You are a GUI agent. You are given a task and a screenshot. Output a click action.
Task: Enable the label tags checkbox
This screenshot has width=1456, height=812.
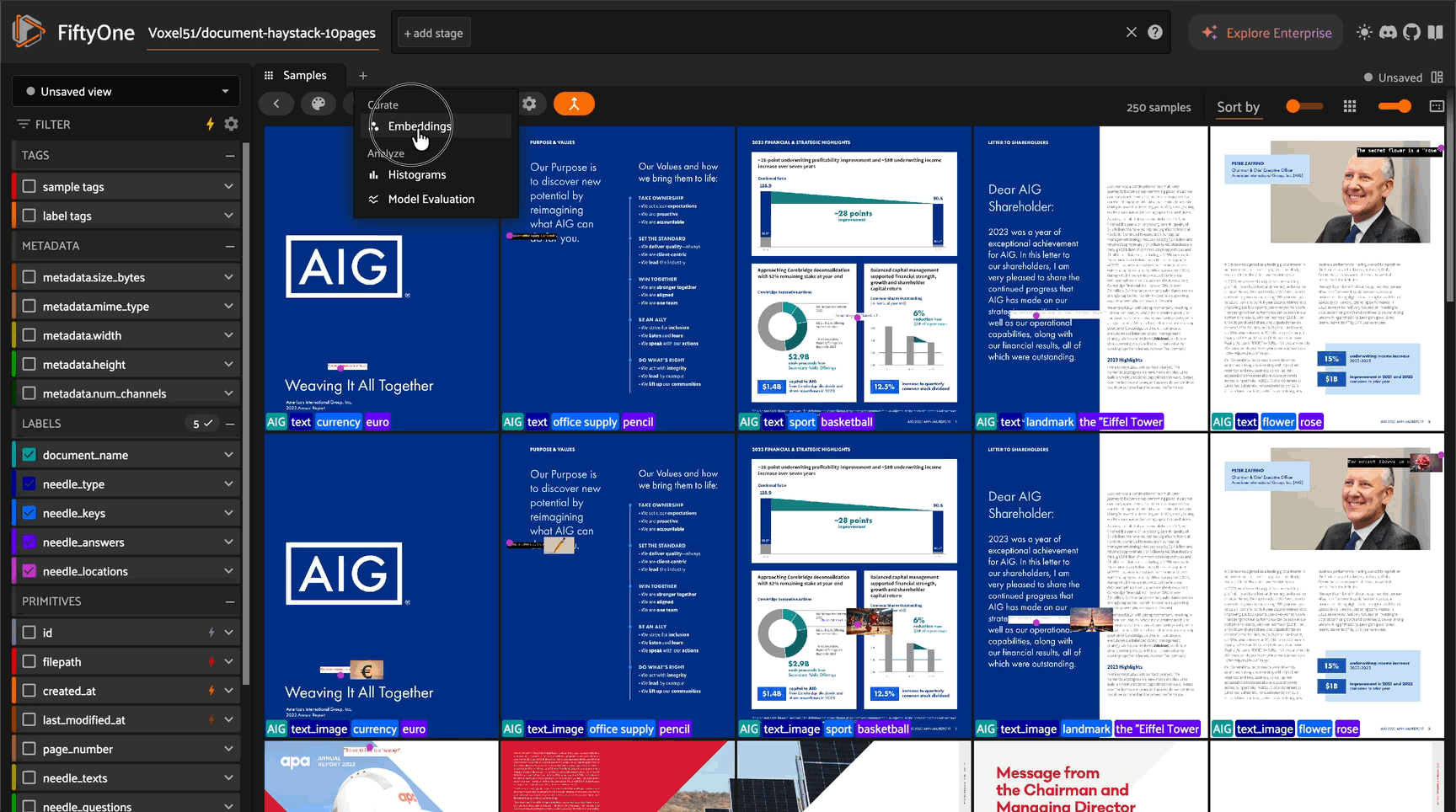[29, 216]
